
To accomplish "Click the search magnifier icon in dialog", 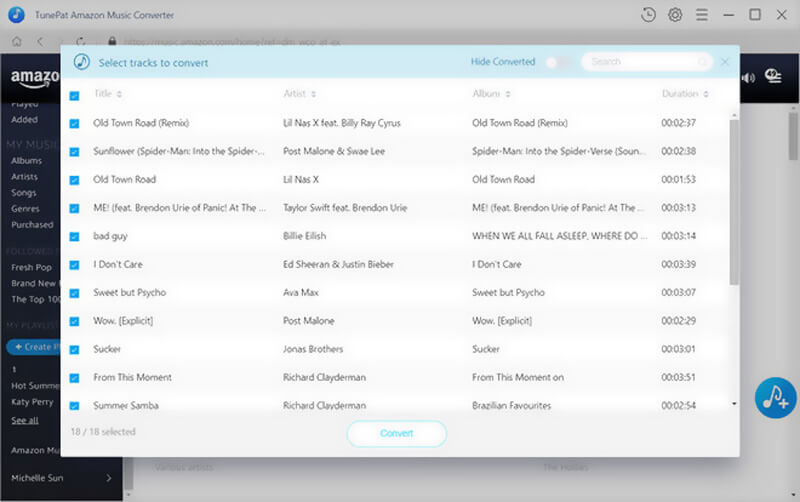I will 703,62.
